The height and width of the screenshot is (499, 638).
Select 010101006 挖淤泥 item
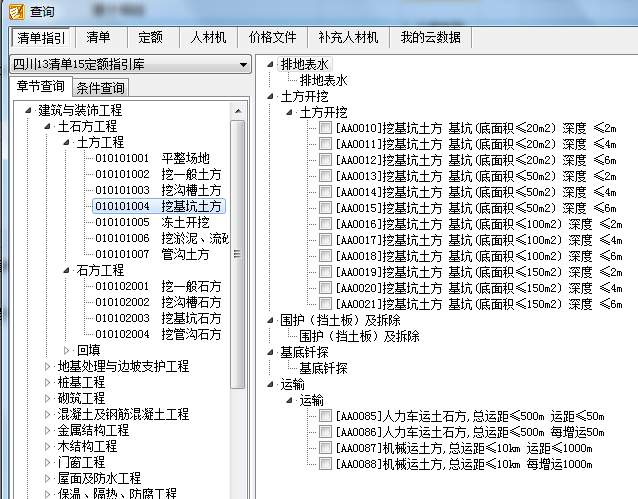click(162, 238)
